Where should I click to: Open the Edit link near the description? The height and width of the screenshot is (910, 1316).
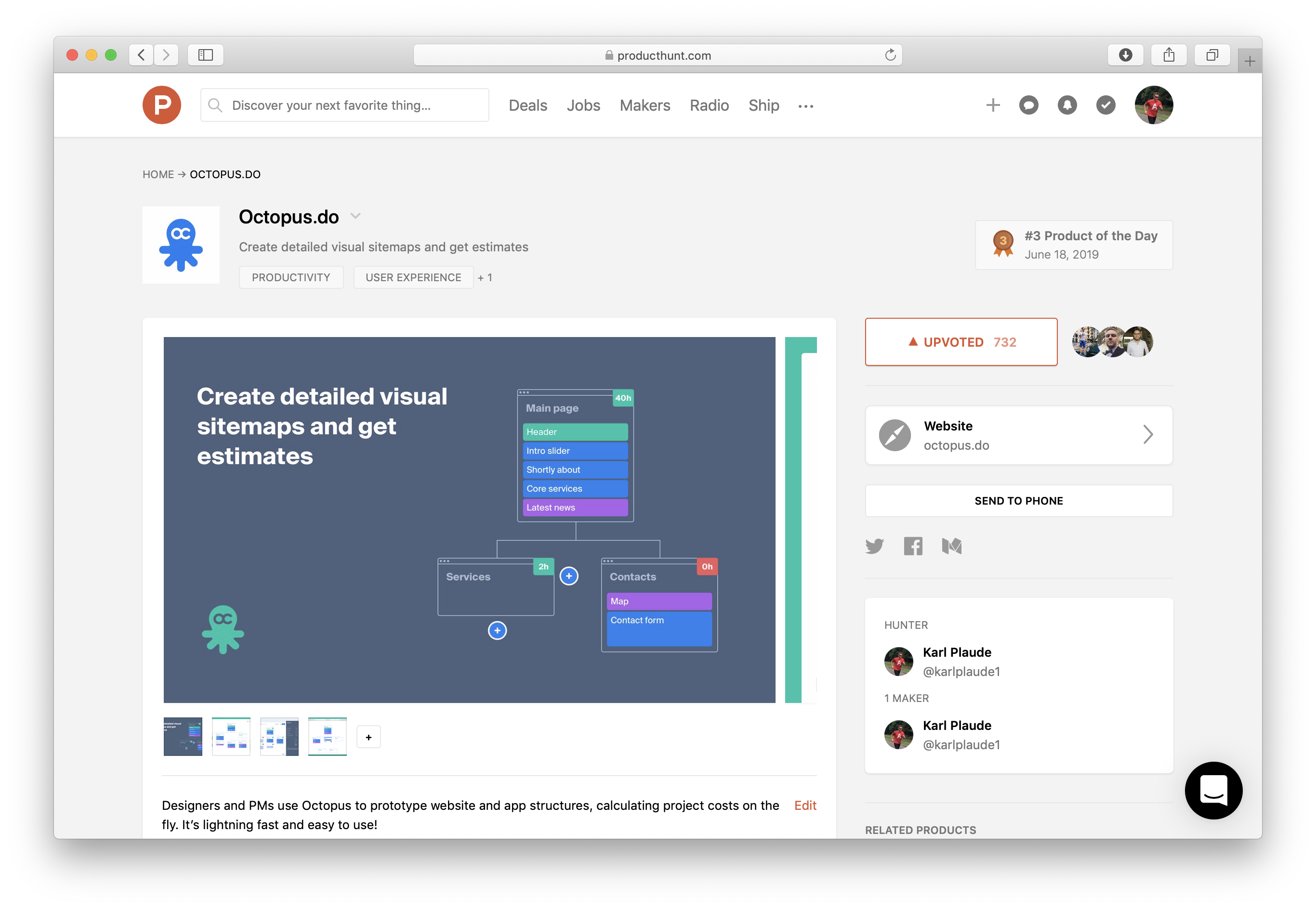click(805, 805)
